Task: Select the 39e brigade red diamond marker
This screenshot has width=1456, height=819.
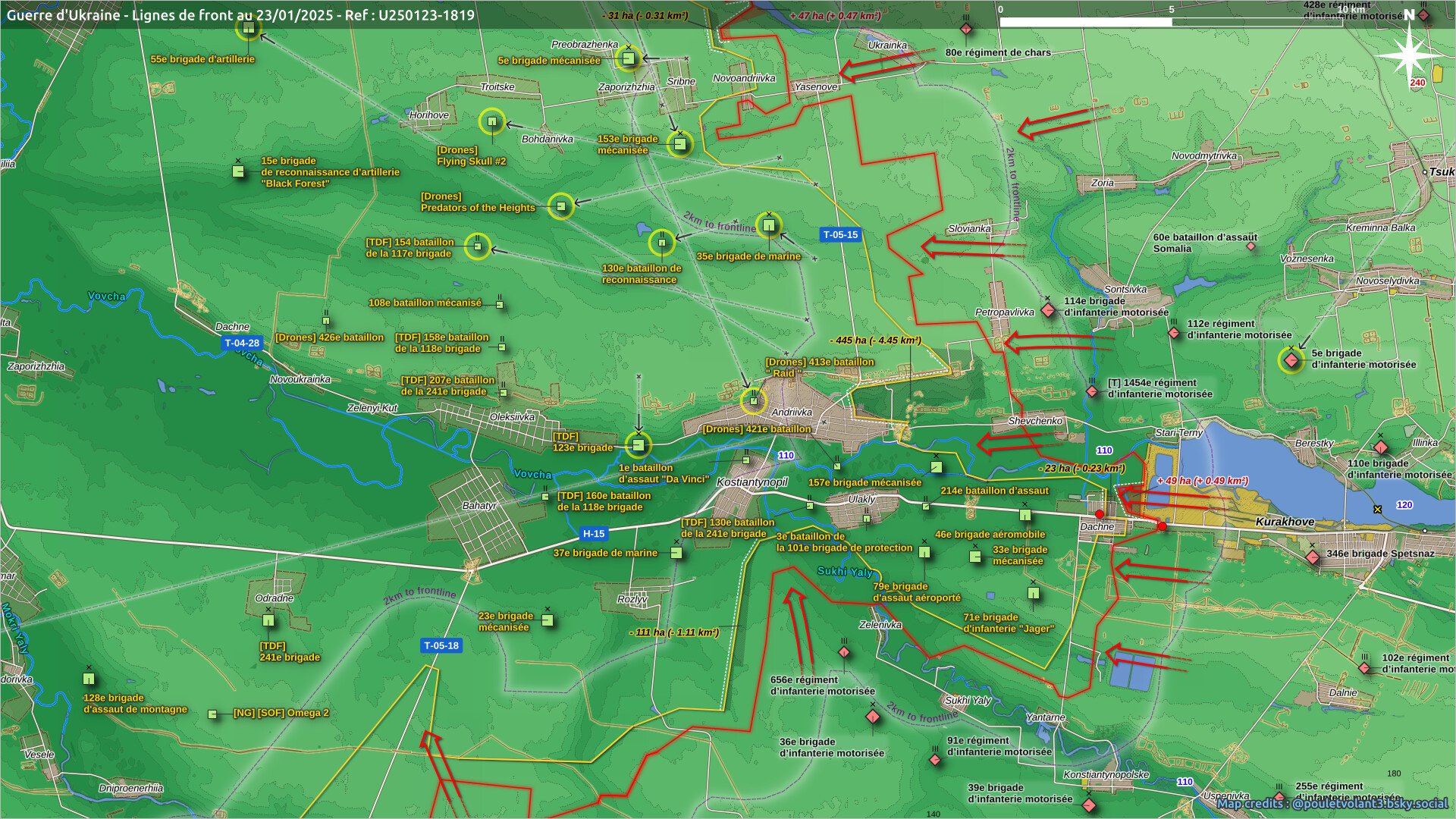Action: pos(1089,805)
